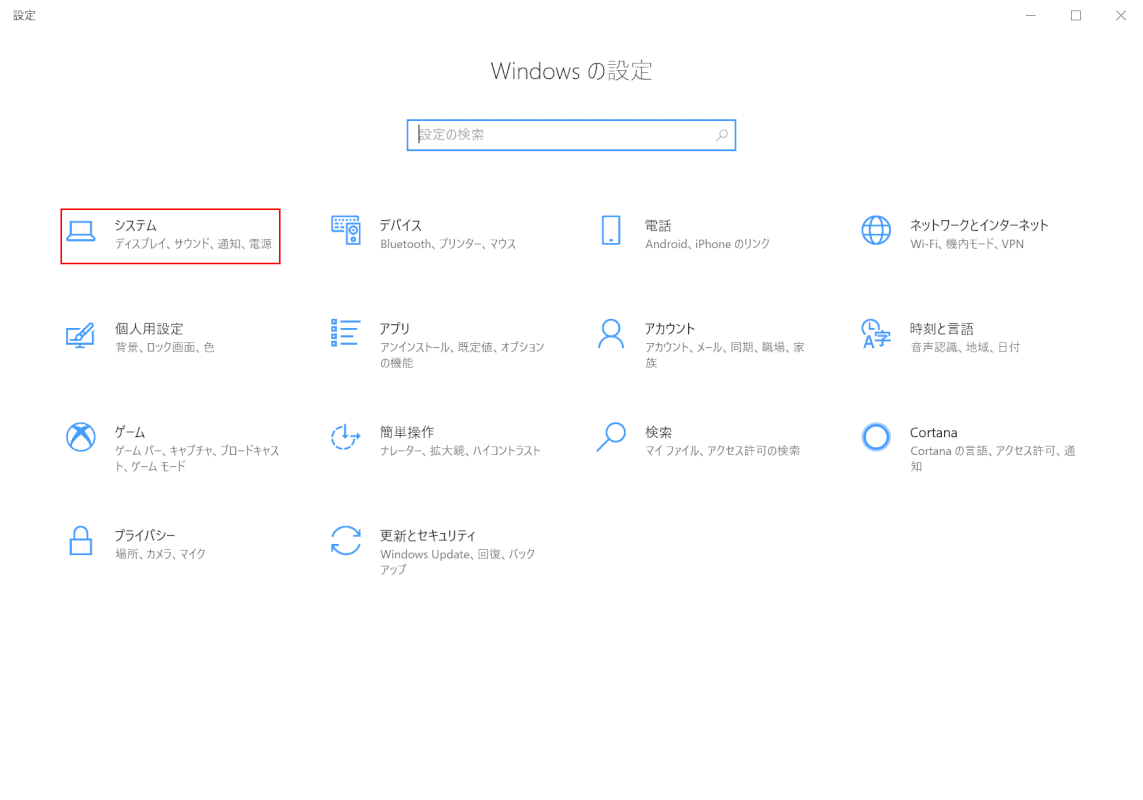Focus the 設定の検索 search field

point(571,135)
